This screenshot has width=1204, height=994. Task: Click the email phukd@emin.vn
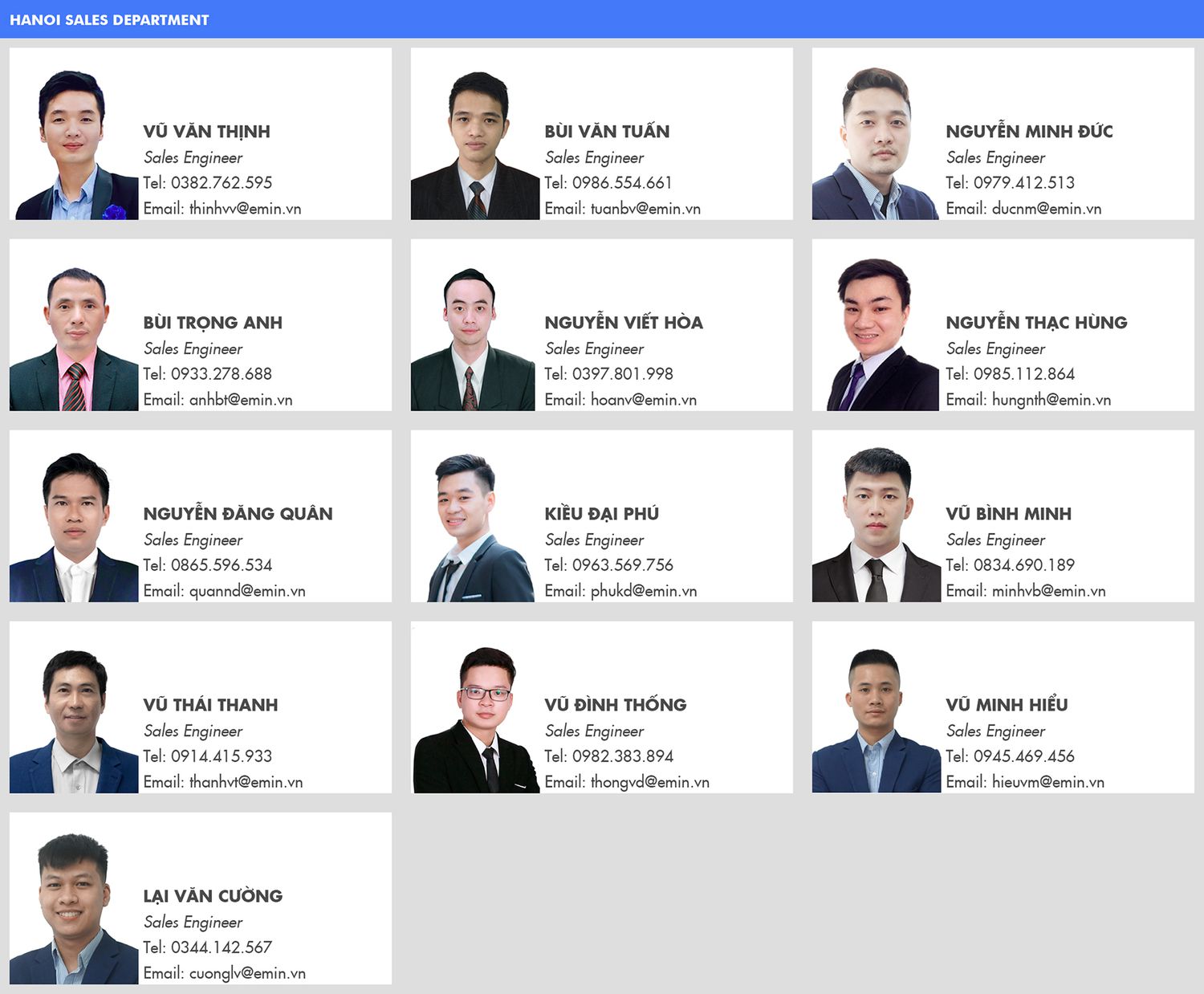coord(644,591)
